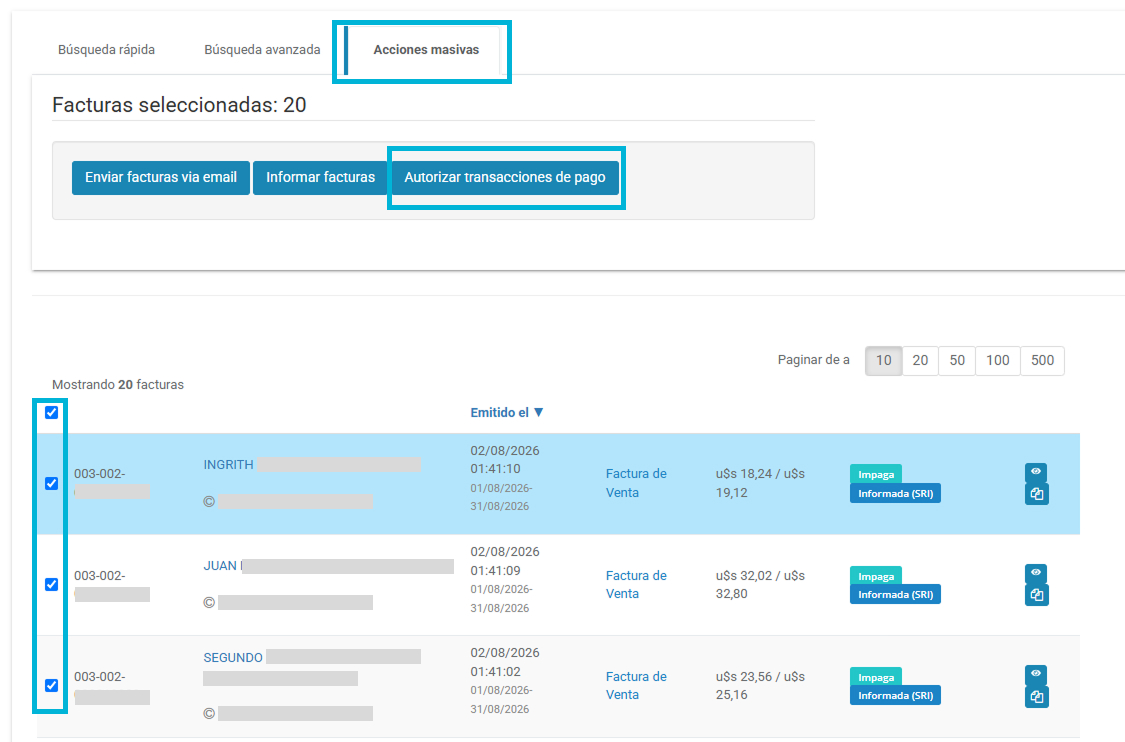Switch to Búsqueda rápida tab
This screenshot has width=1125, height=742.
(106, 50)
